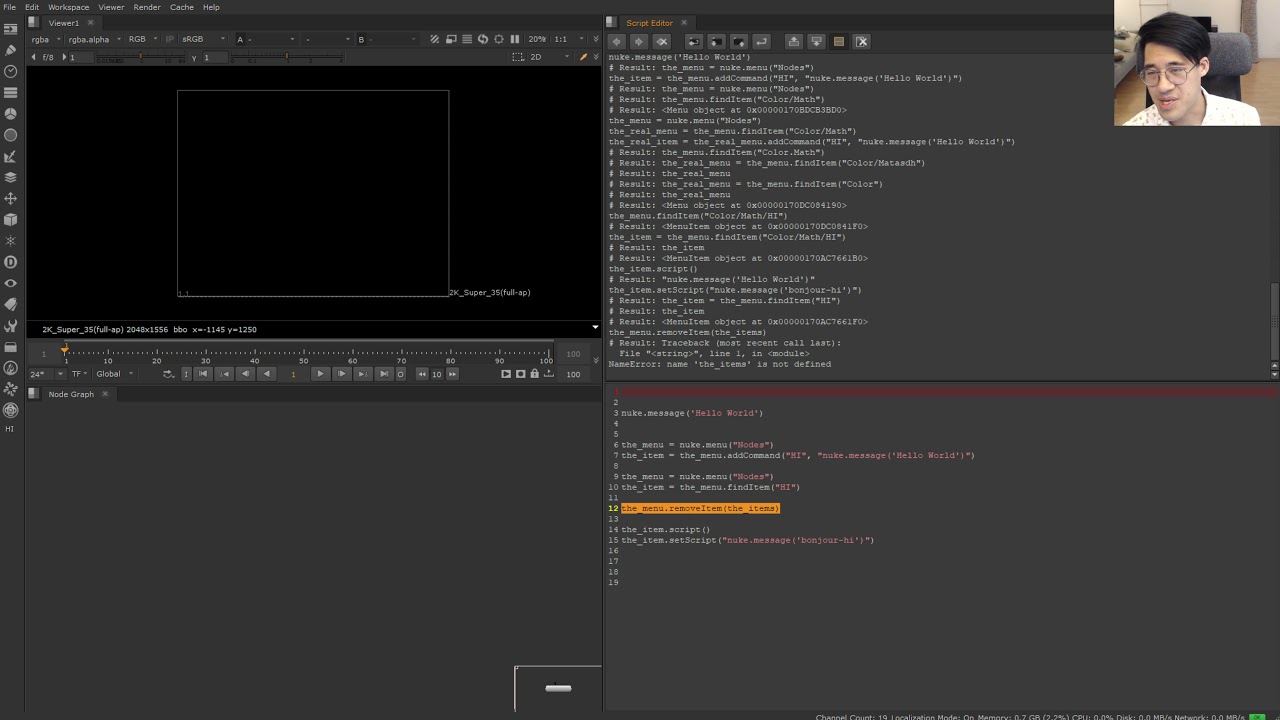Open the sRGB viewer process dropdown
Screen dimensions: 1280x720
(x=203, y=39)
